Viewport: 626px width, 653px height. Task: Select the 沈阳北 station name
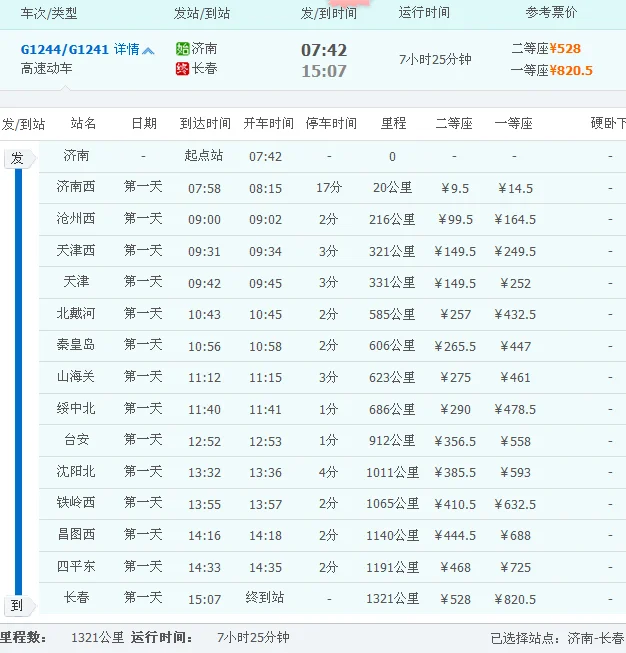[x=76, y=471]
